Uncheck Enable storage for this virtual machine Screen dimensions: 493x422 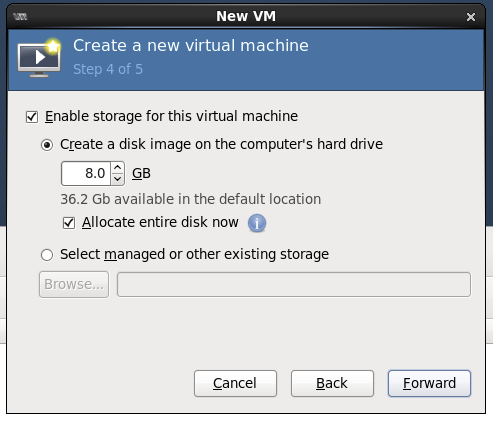[x=32, y=117]
